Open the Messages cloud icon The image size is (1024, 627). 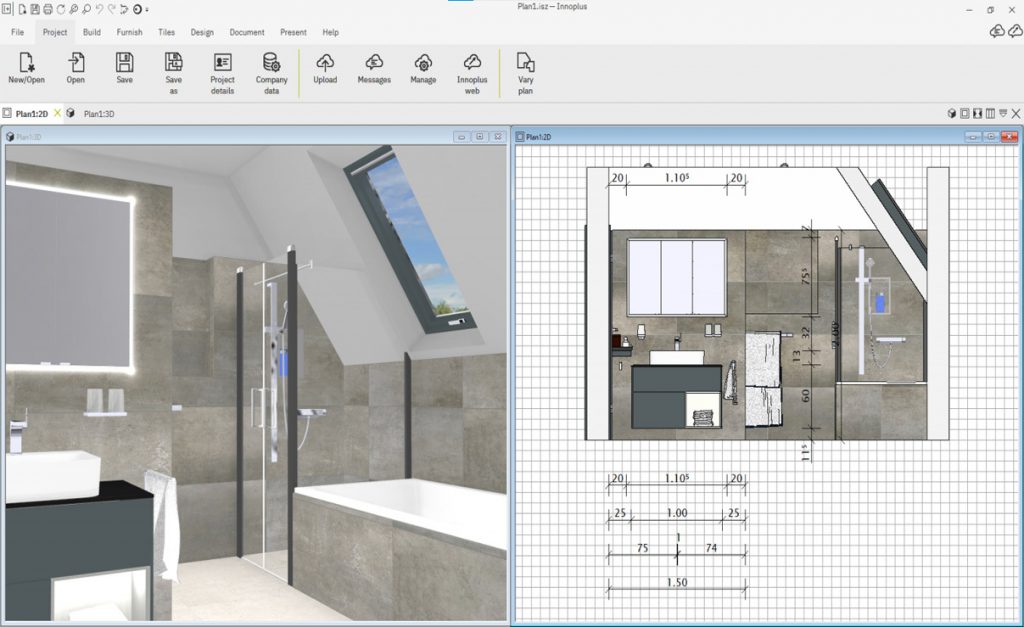[x=374, y=63]
